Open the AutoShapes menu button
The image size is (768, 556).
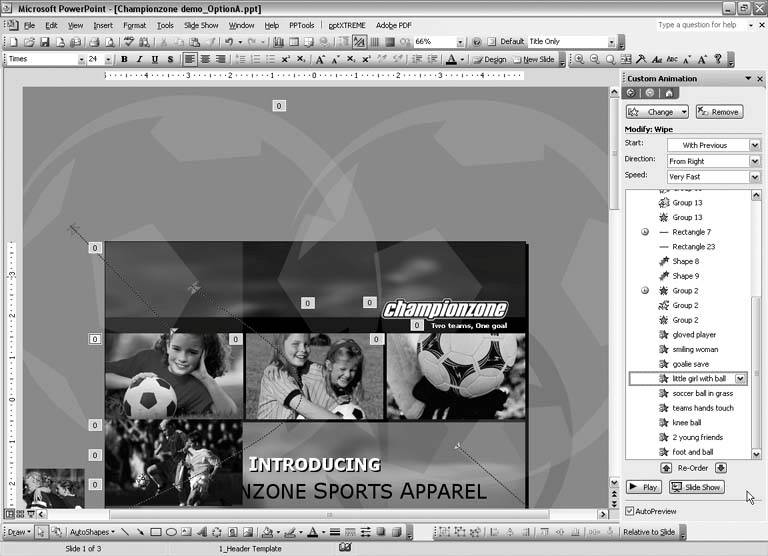click(92, 532)
